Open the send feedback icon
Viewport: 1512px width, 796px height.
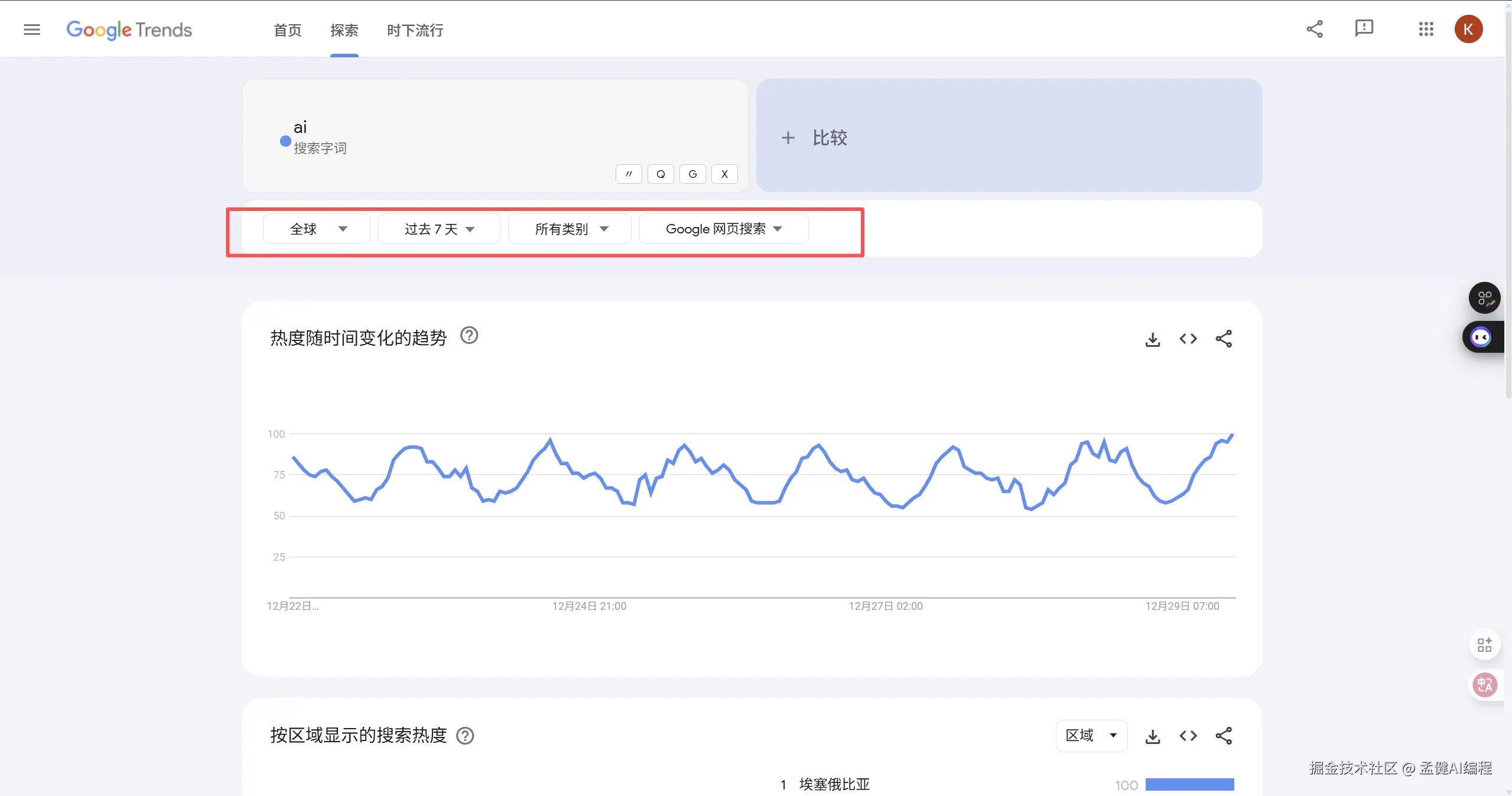click(1364, 28)
